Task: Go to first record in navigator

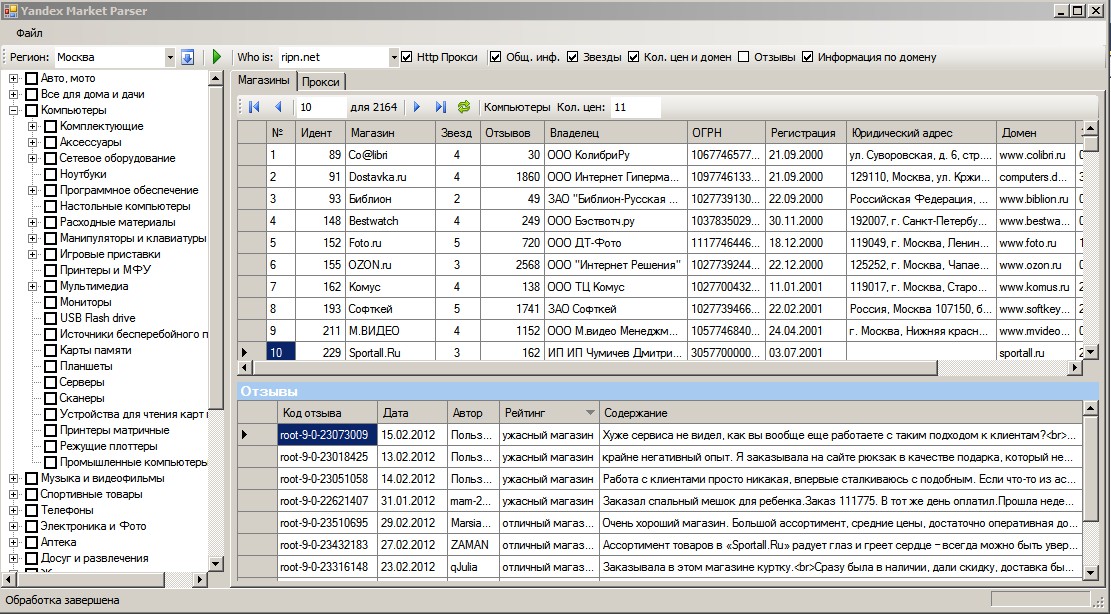Action: 254,107
